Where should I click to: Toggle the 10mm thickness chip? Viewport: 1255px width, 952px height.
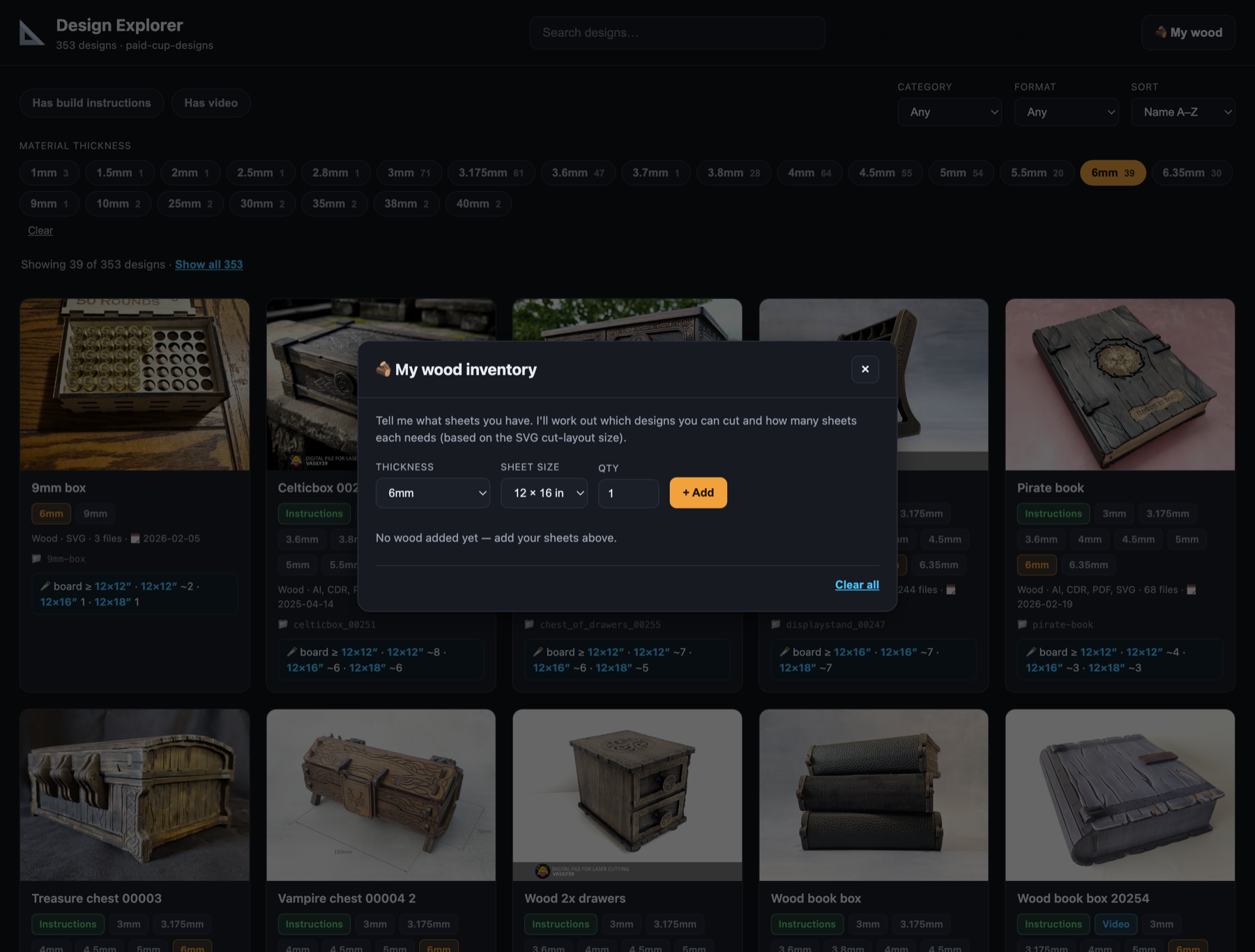(x=118, y=204)
